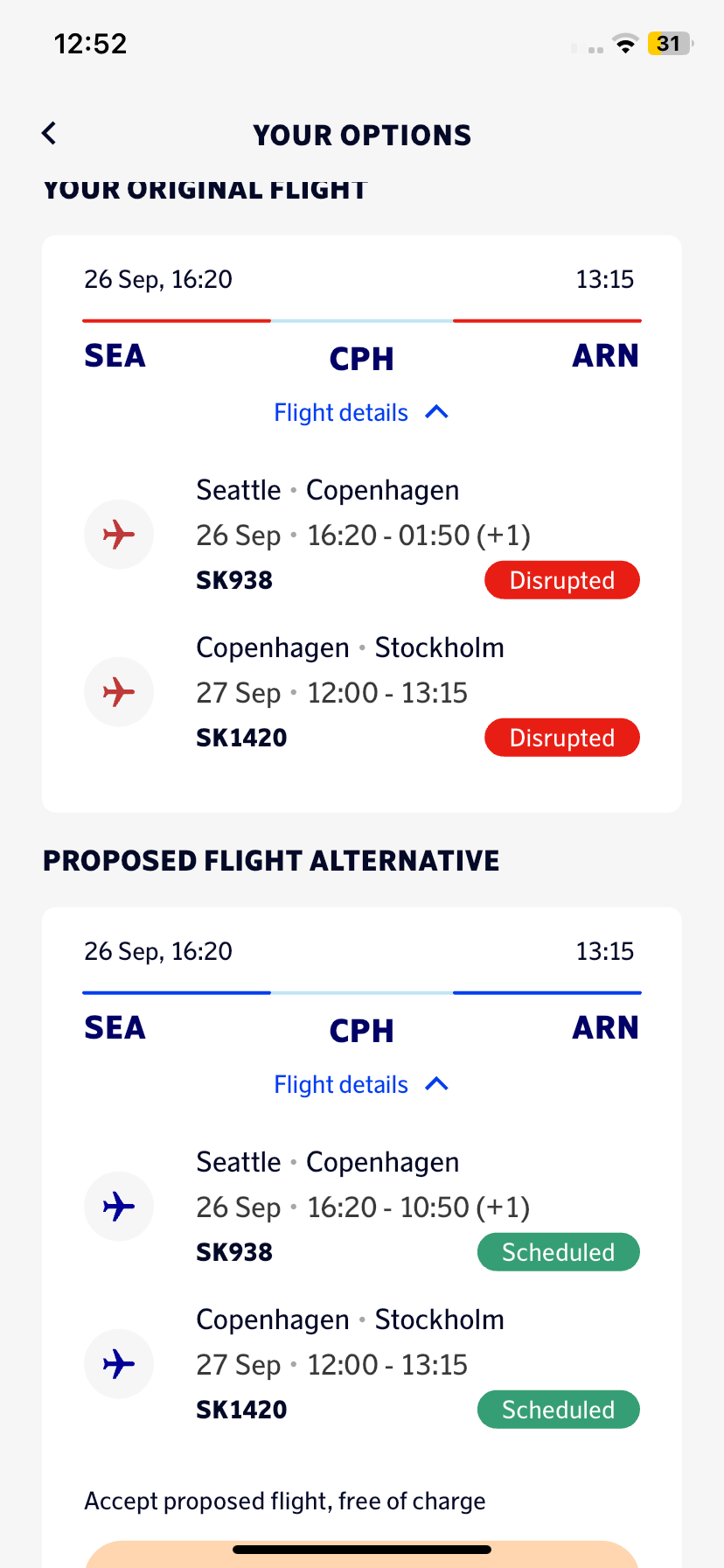
Task: Tap the Disrupted badge for SK1420
Action: [562, 738]
